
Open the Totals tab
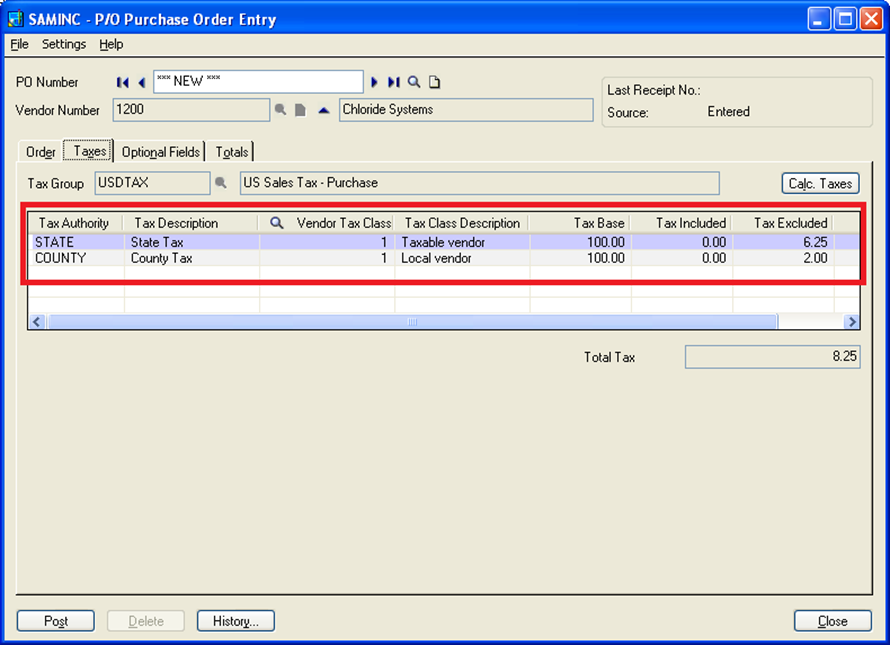(x=232, y=152)
